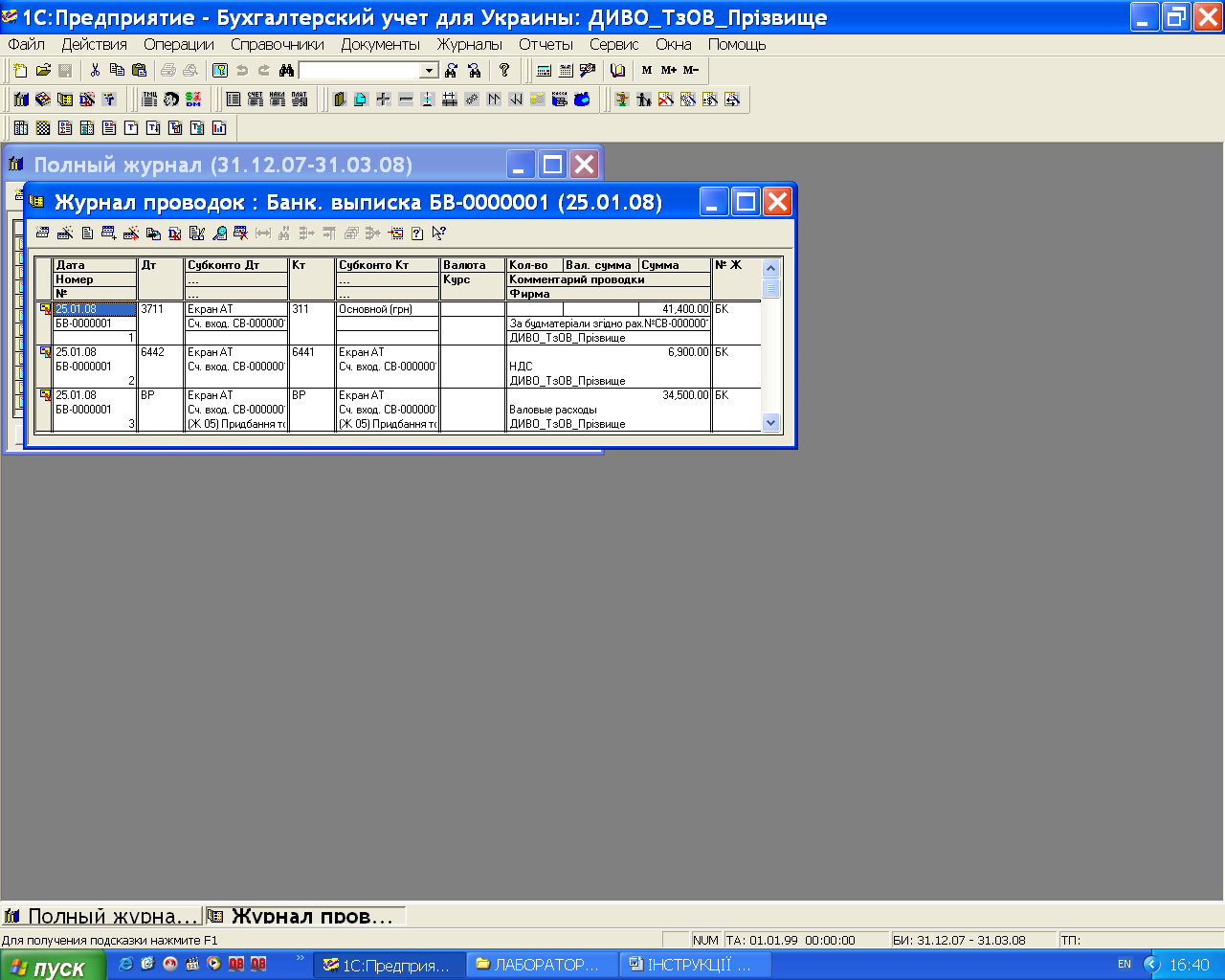The image size is (1225, 980).
Task: Open the Файл menu
Action: click(x=26, y=44)
